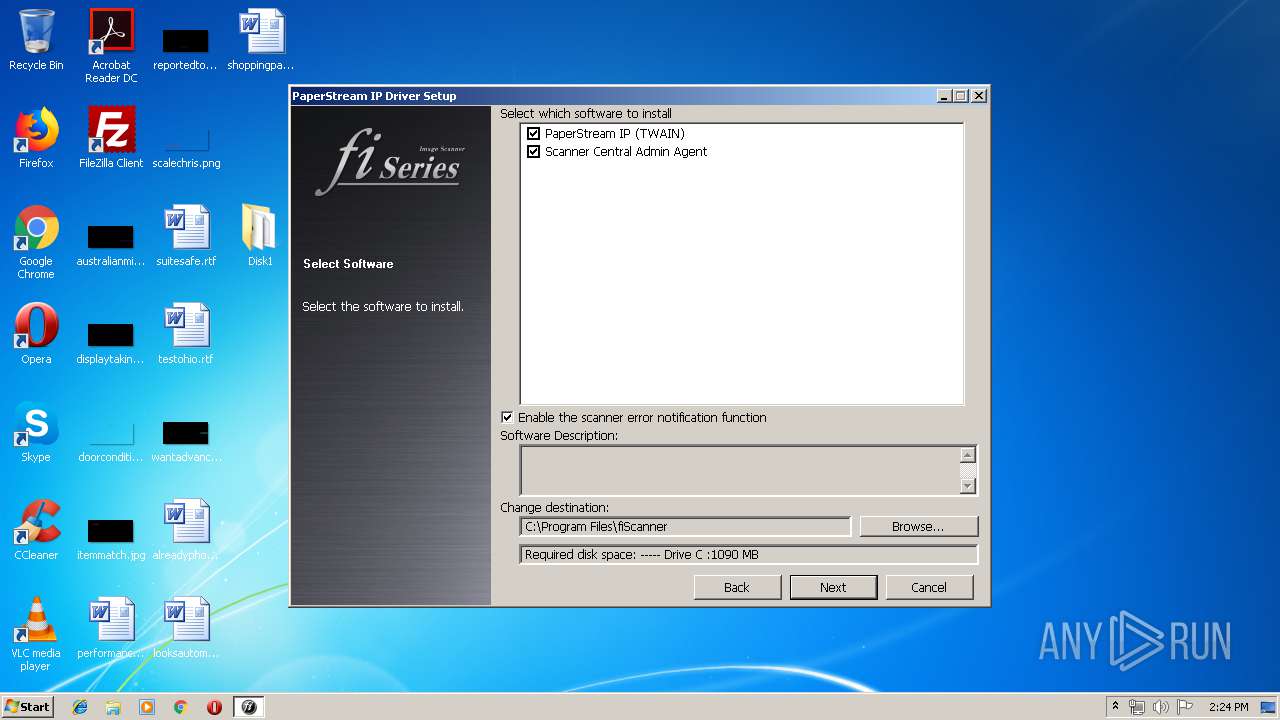Select Acrobat Reader DC desktop icon

coord(111,46)
